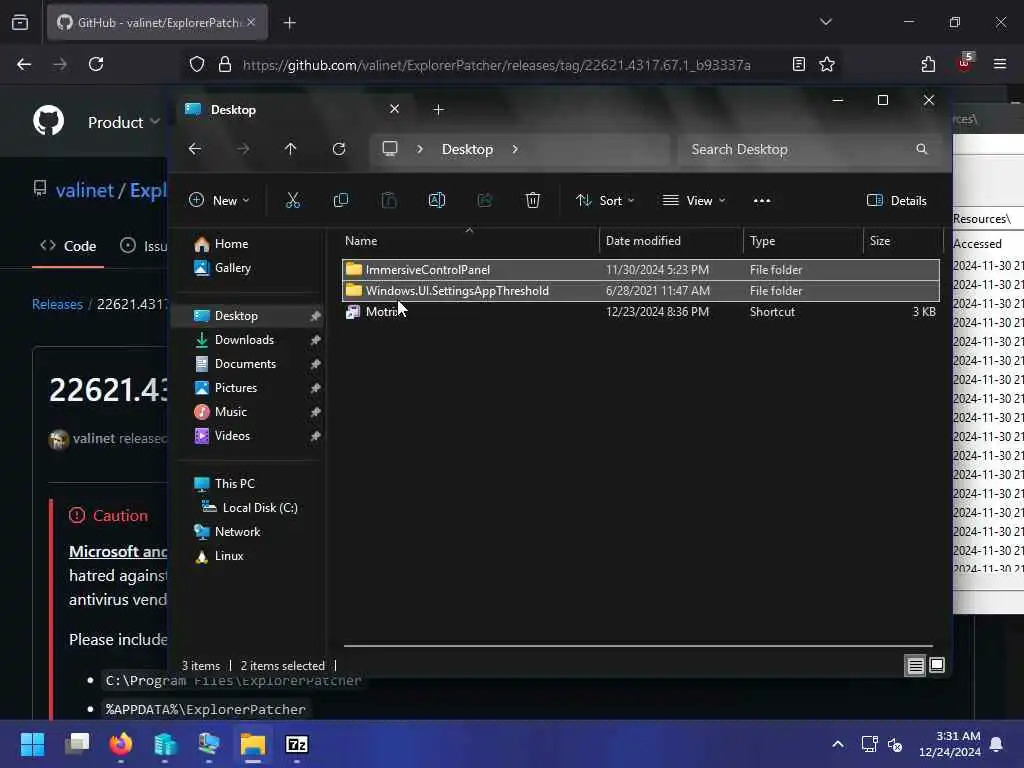This screenshot has height=768, width=1024.
Task: Open the Product dropdown on GitHub
Action: [x=123, y=122]
